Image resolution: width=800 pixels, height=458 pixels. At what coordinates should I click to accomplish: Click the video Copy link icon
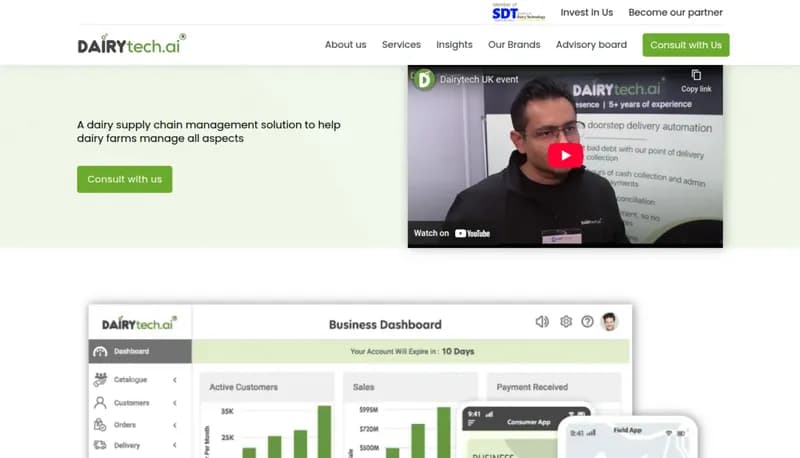696,81
